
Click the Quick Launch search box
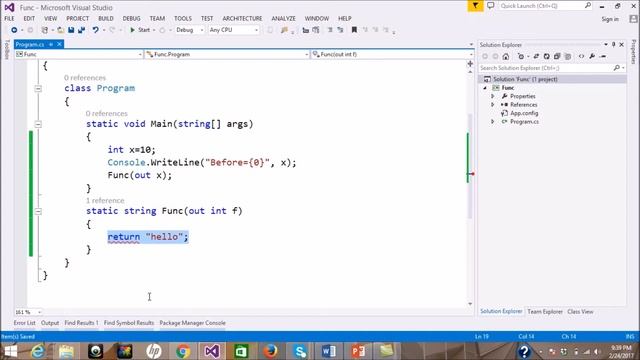(546, 6)
